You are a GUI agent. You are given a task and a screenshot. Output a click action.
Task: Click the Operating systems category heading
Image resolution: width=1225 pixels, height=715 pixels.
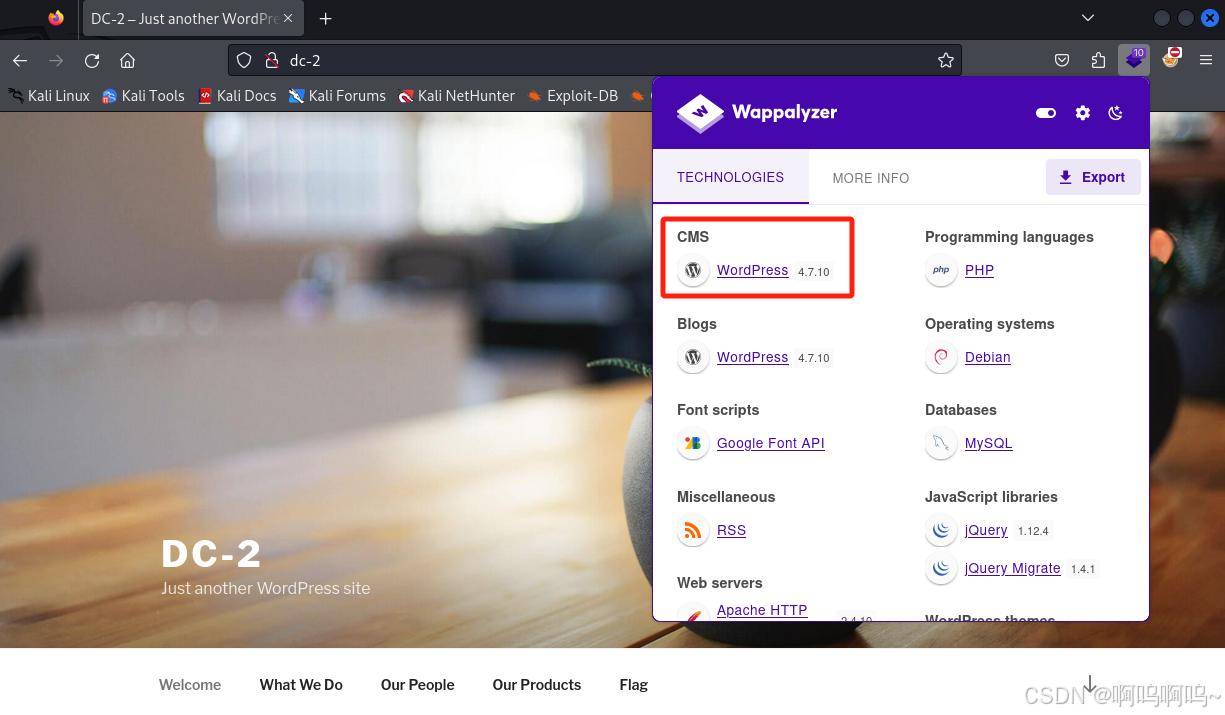pyautogui.click(x=989, y=324)
